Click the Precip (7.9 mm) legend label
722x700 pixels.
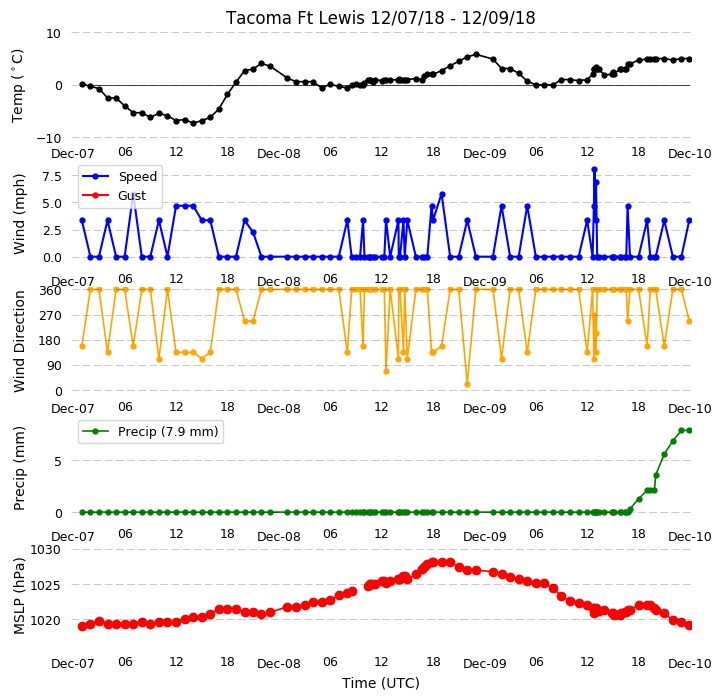168,432
